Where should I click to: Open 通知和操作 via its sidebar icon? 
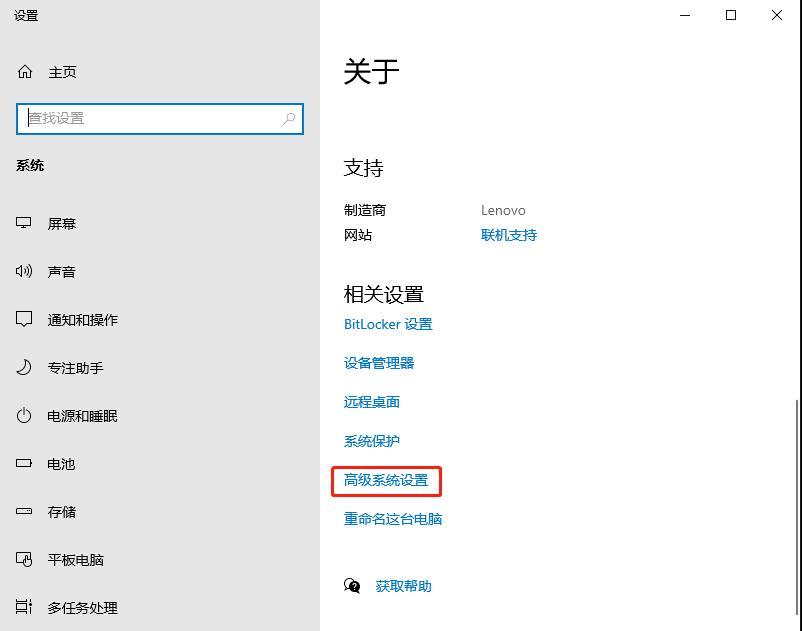24,319
